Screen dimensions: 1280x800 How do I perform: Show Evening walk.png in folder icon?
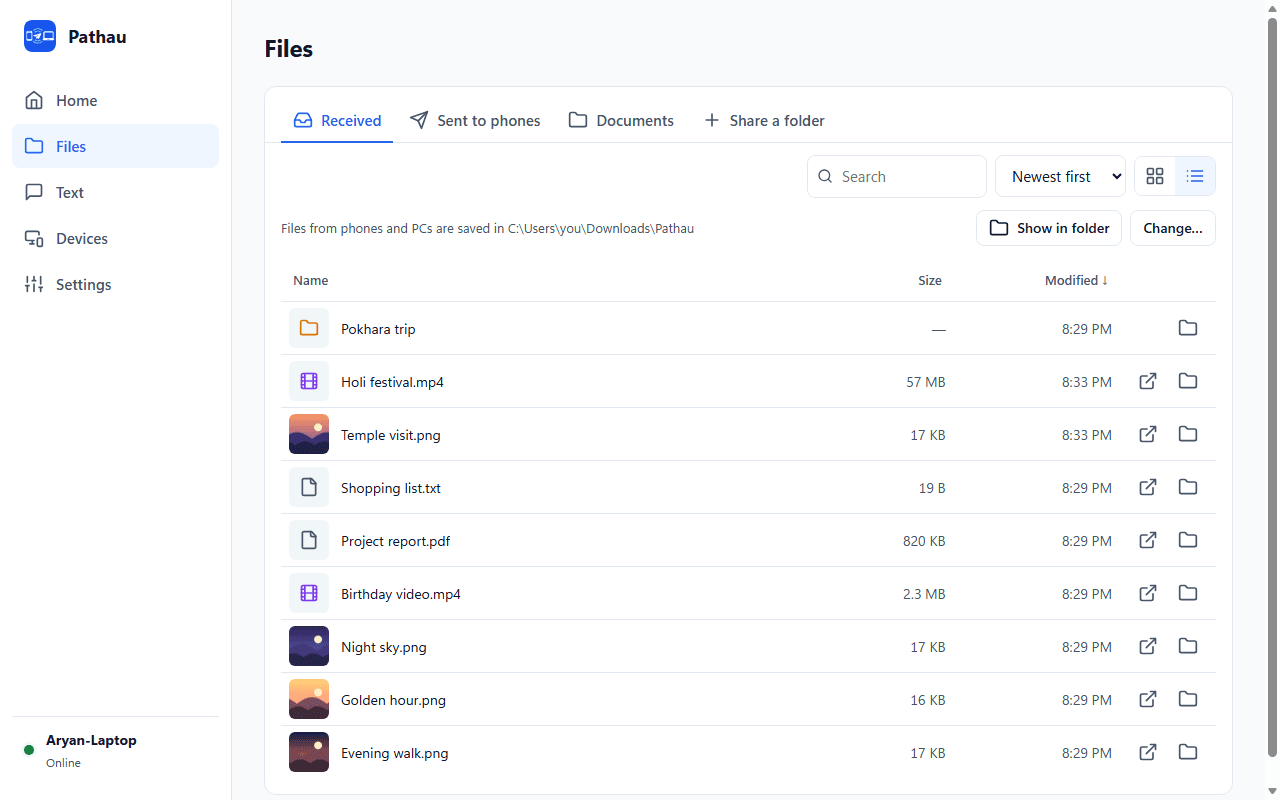[x=1188, y=752]
